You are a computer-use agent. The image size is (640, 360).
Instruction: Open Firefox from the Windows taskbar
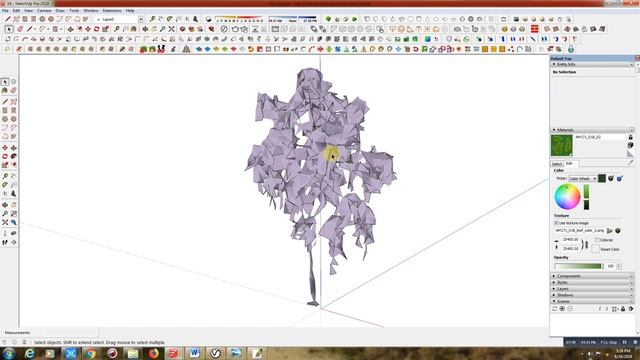pos(153,353)
